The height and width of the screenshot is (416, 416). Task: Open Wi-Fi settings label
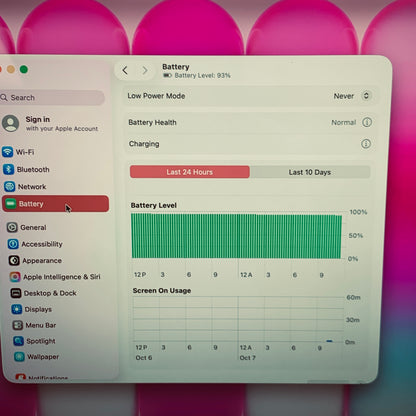25,152
